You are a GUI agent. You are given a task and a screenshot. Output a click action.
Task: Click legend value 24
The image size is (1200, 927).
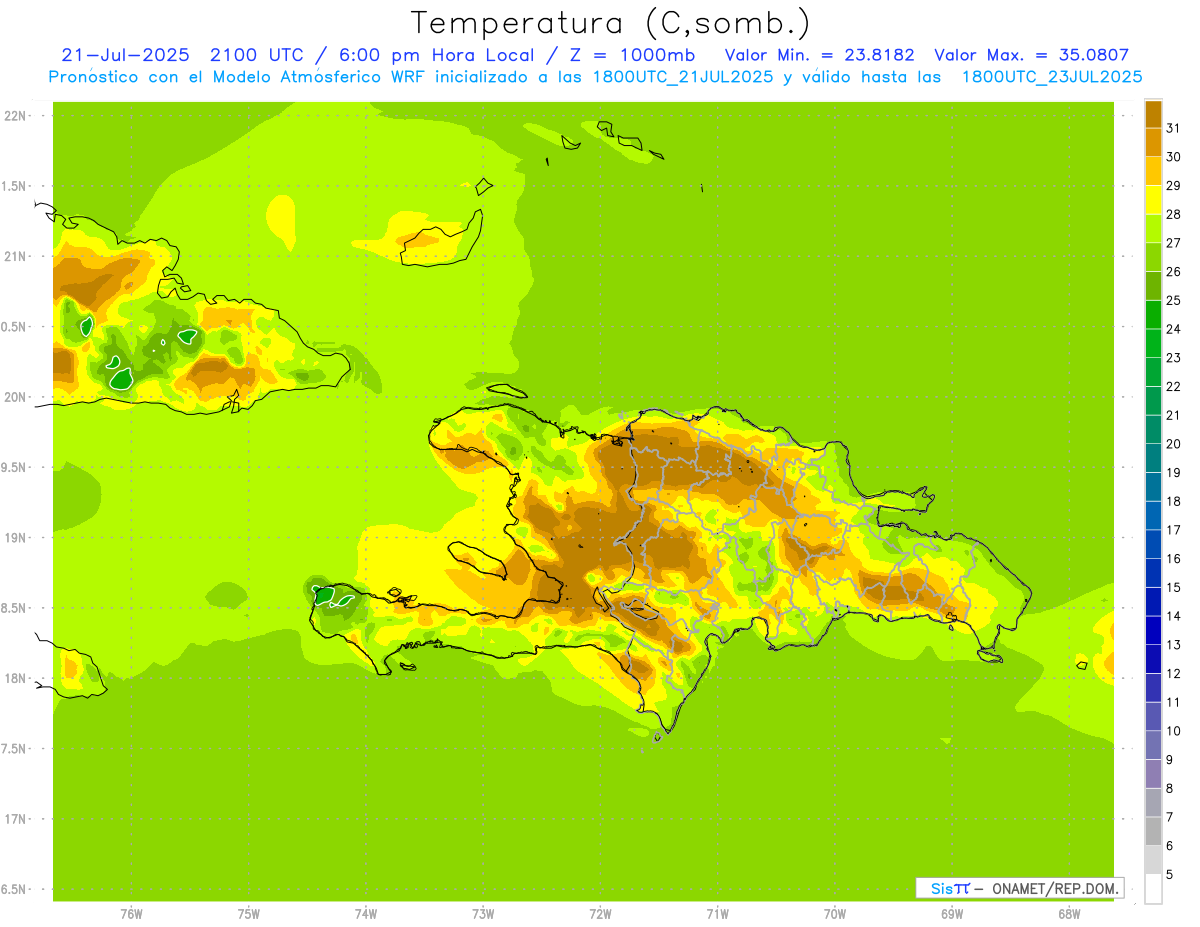coord(1173,329)
